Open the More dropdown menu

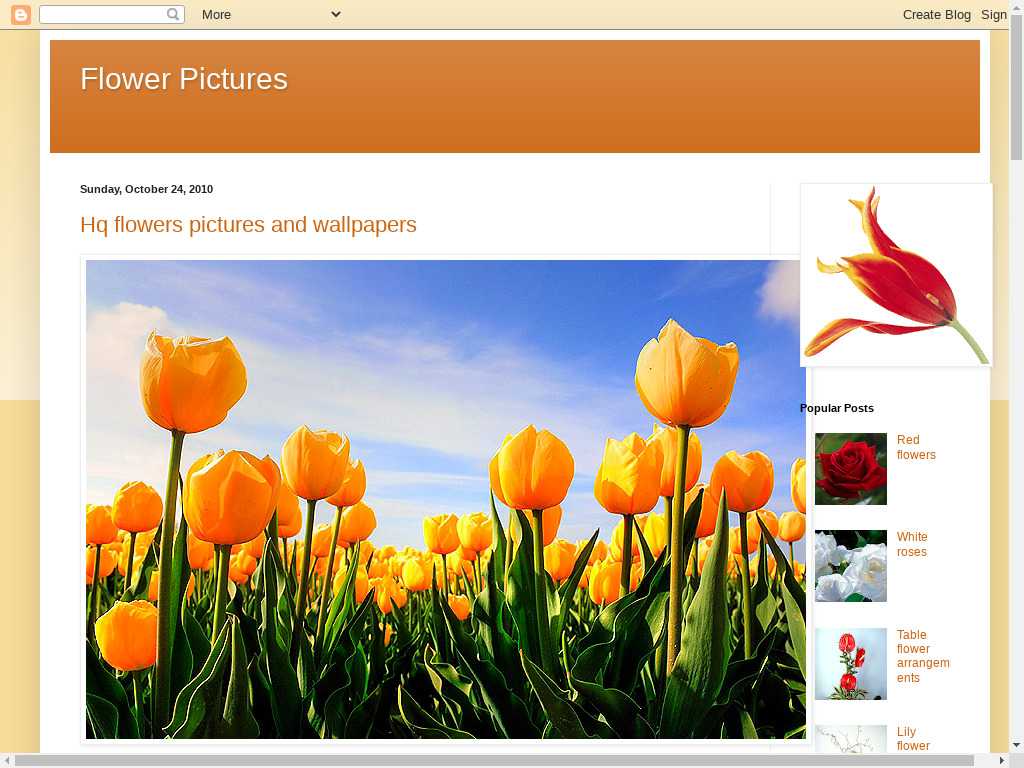pos(270,14)
